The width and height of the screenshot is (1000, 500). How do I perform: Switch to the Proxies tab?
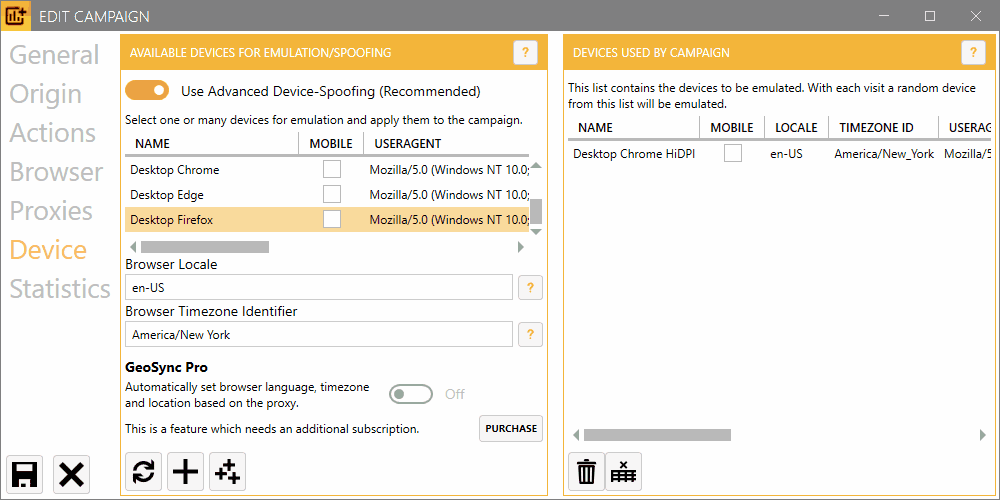[51, 211]
